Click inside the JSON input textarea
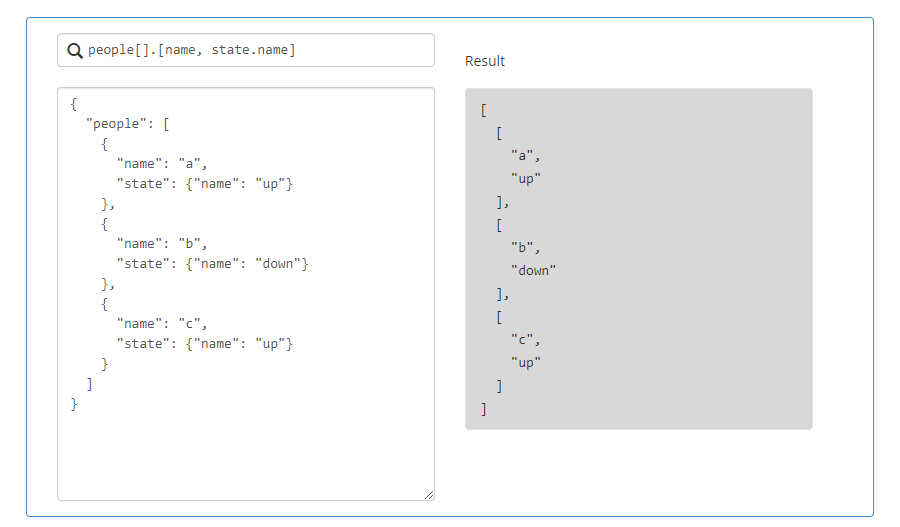900x527 pixels. click(246, 294)
